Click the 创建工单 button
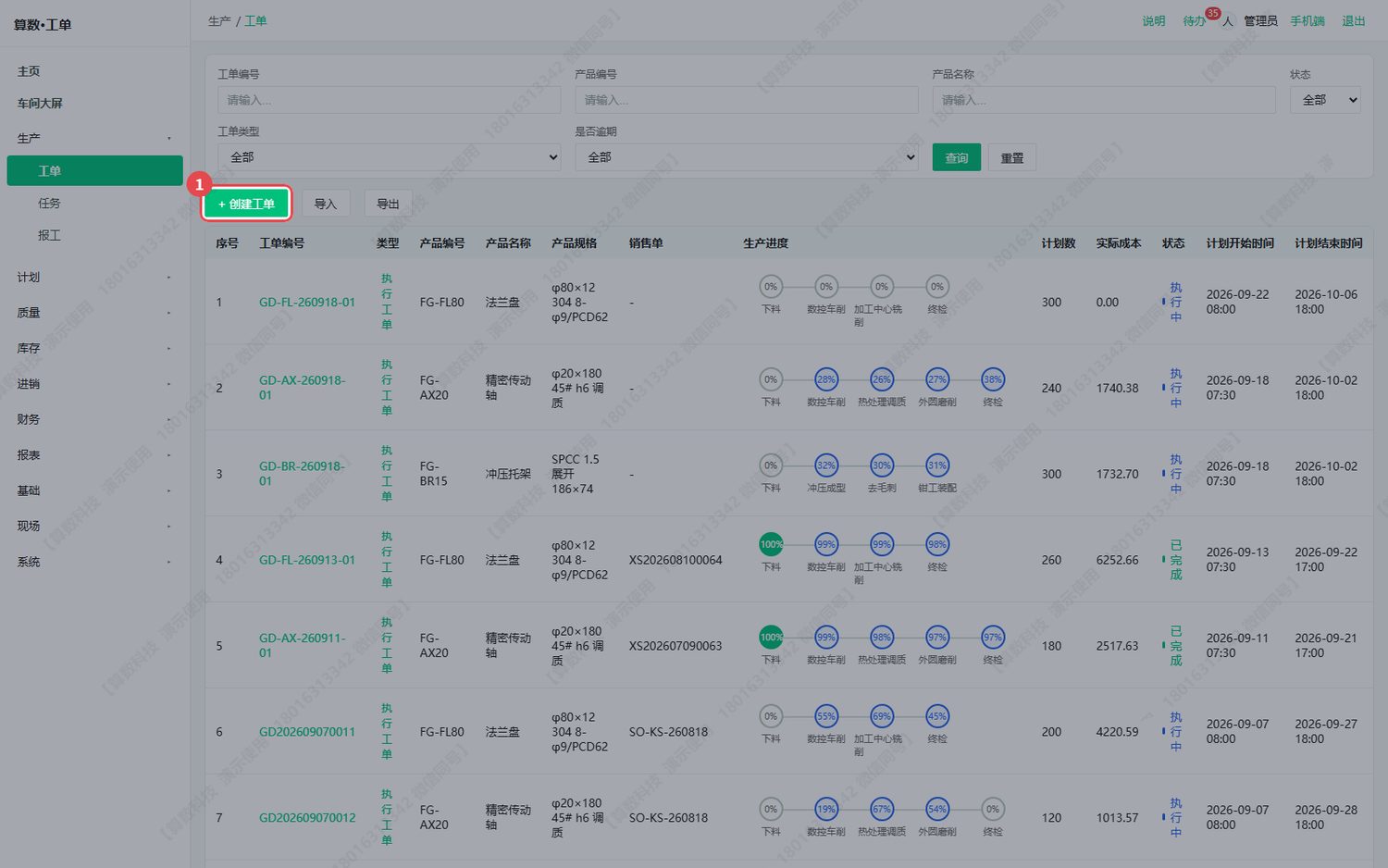 247,204
